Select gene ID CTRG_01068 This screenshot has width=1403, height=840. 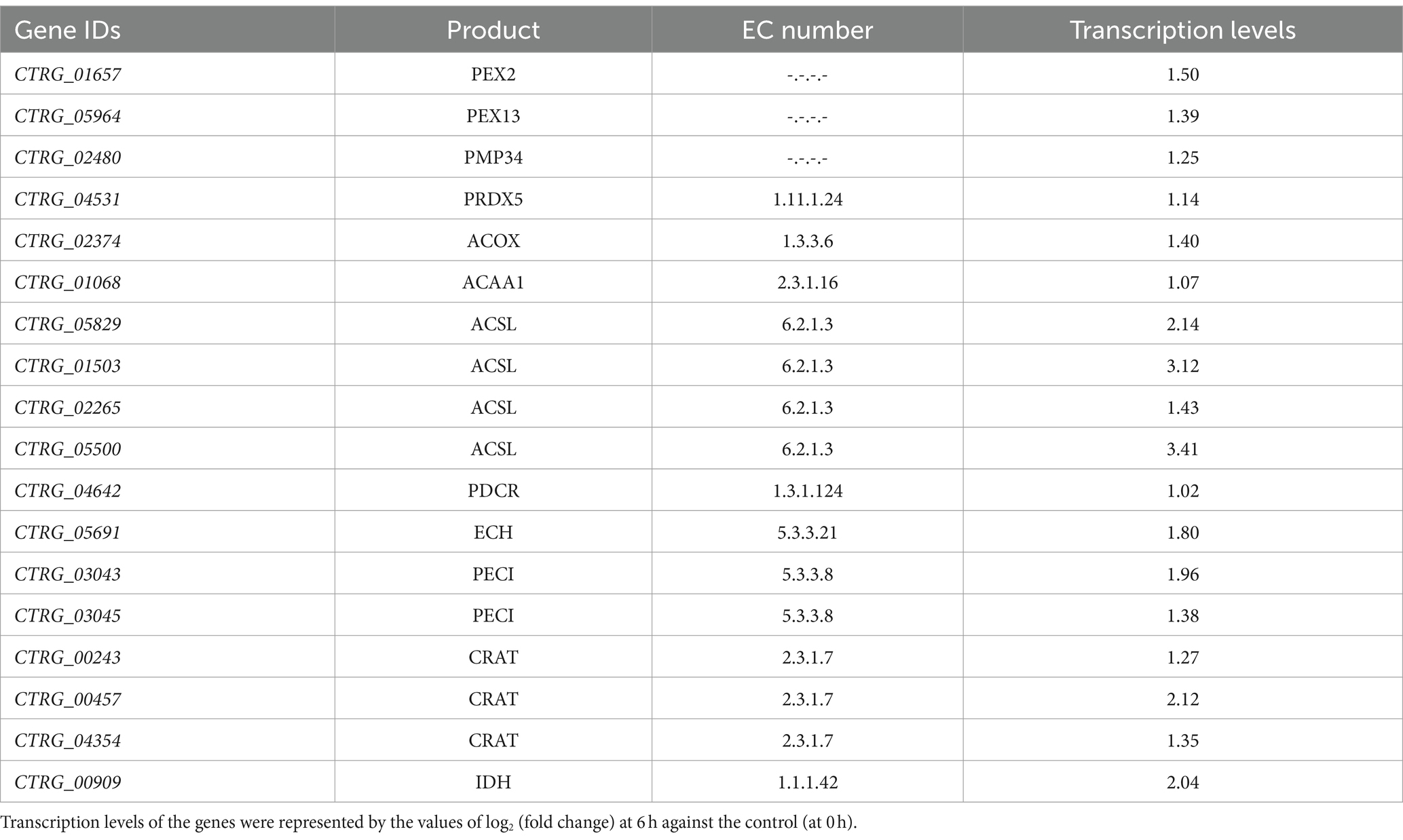68,283
